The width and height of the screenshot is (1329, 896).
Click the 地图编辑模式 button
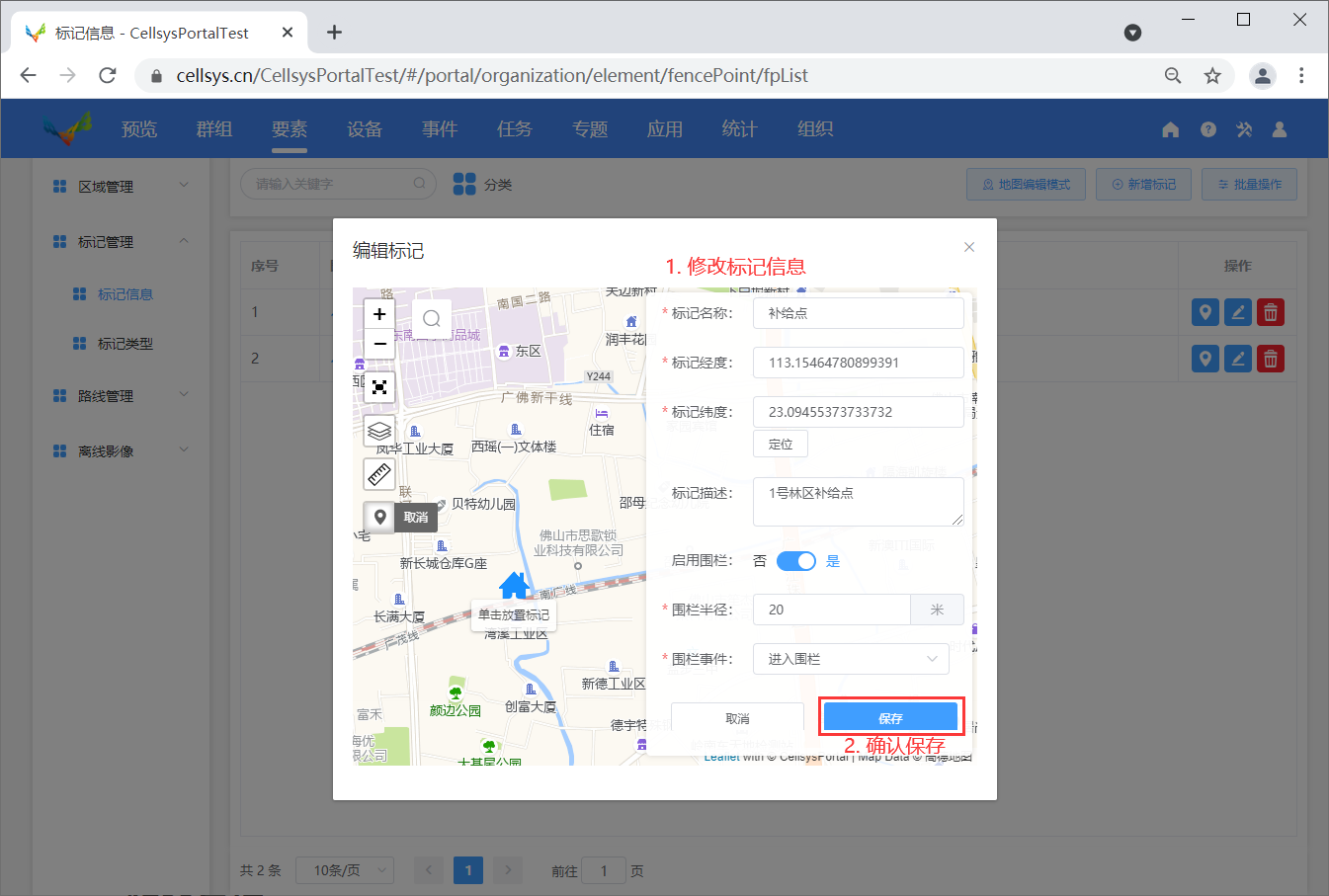1026,184
